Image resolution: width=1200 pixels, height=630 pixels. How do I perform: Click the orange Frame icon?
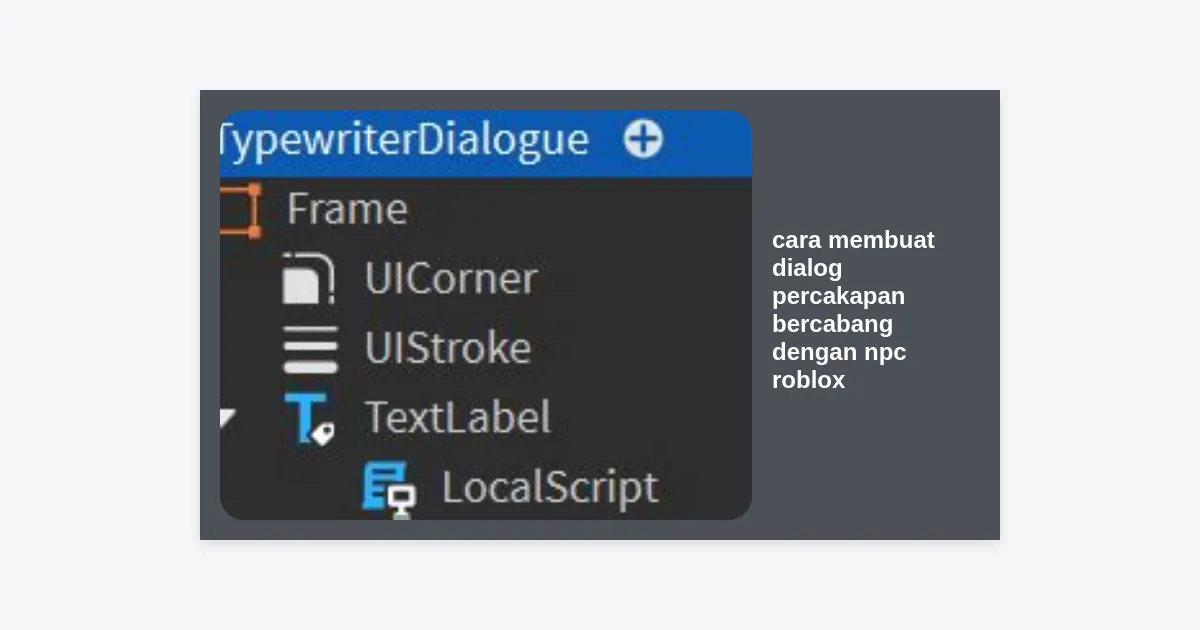coord(240,210)
